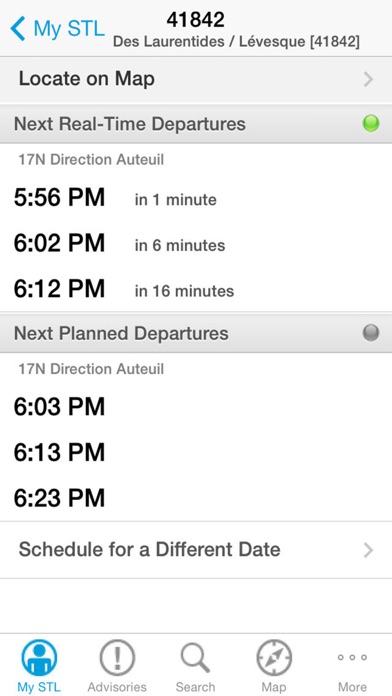Select the 6:02 PM departure in 6 minutes
Image resolution: width=392 pixels, height=696 pixels.
pos(196,244)
